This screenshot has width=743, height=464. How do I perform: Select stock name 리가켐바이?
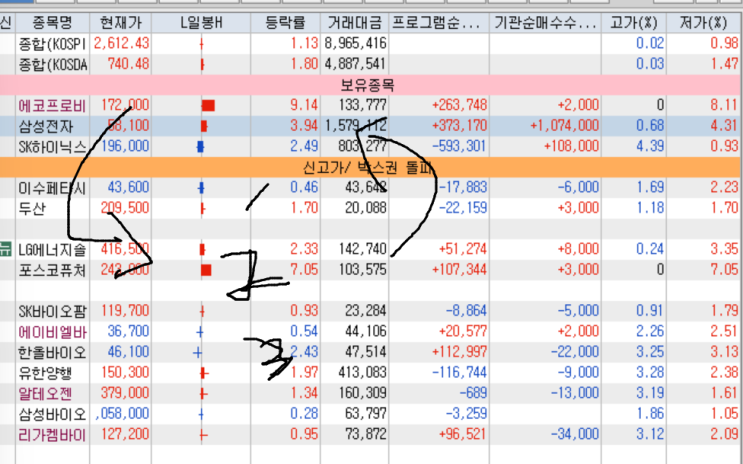(x=52, y=436)
